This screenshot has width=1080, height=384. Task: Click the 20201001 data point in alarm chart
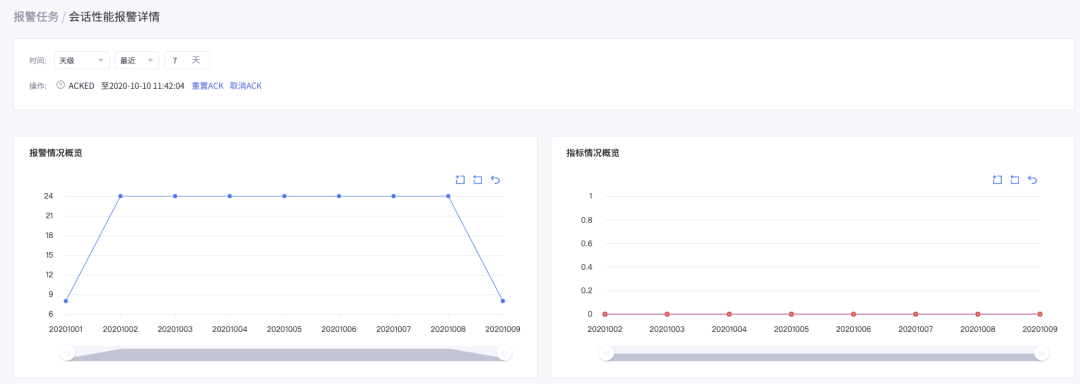[65, 301]
